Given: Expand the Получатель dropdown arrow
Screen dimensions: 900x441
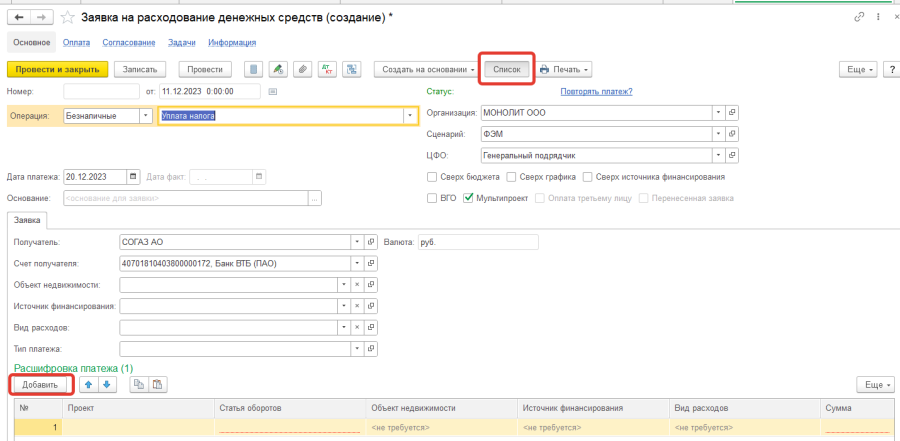Looking at the screenshot, I should [x=357, y=242].
